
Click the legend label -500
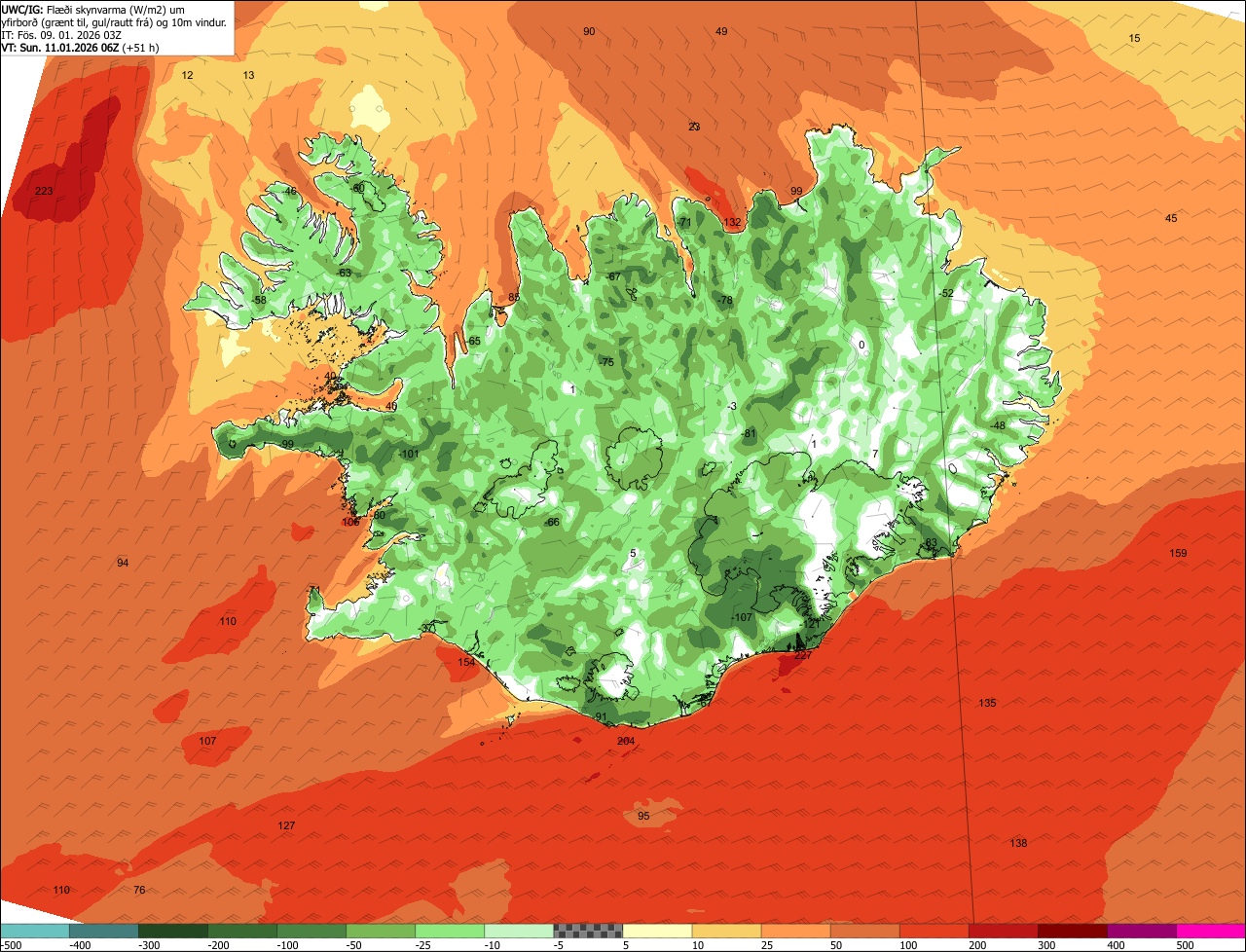pyautogui.click(x=11, y=944)
